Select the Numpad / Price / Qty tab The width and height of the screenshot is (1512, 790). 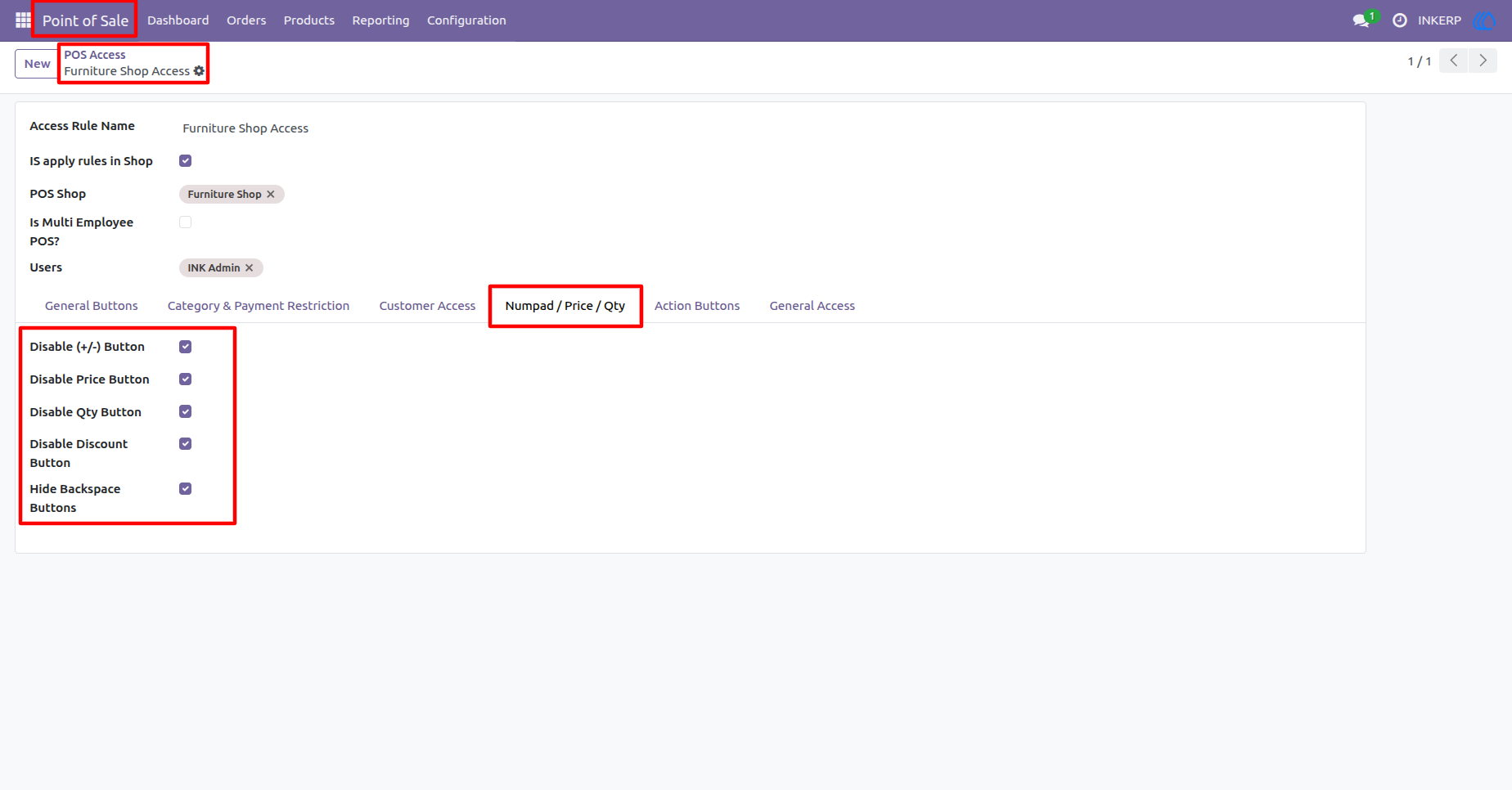[x=565, y=306]
